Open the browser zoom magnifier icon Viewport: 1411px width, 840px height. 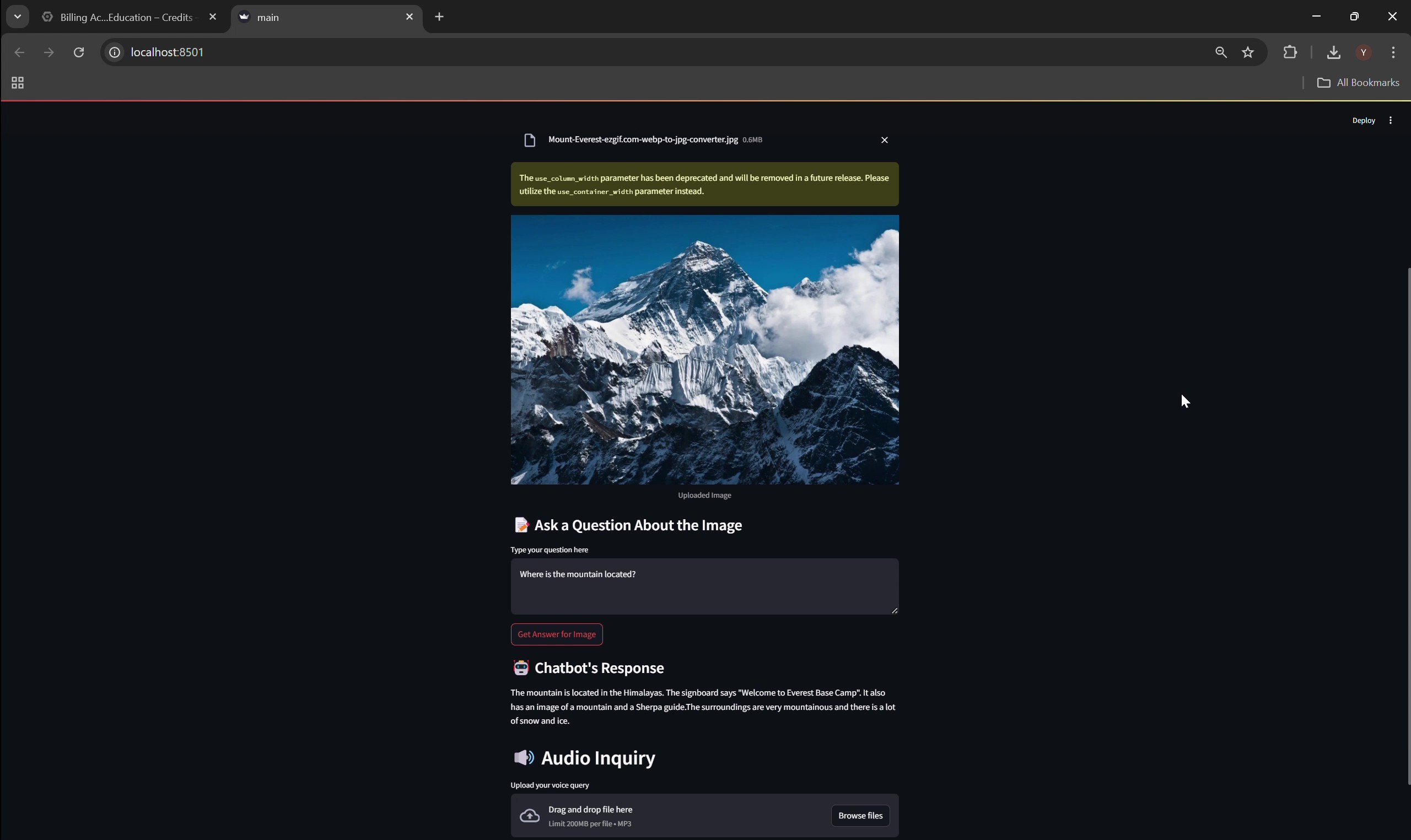click(x=1221, y=52)
